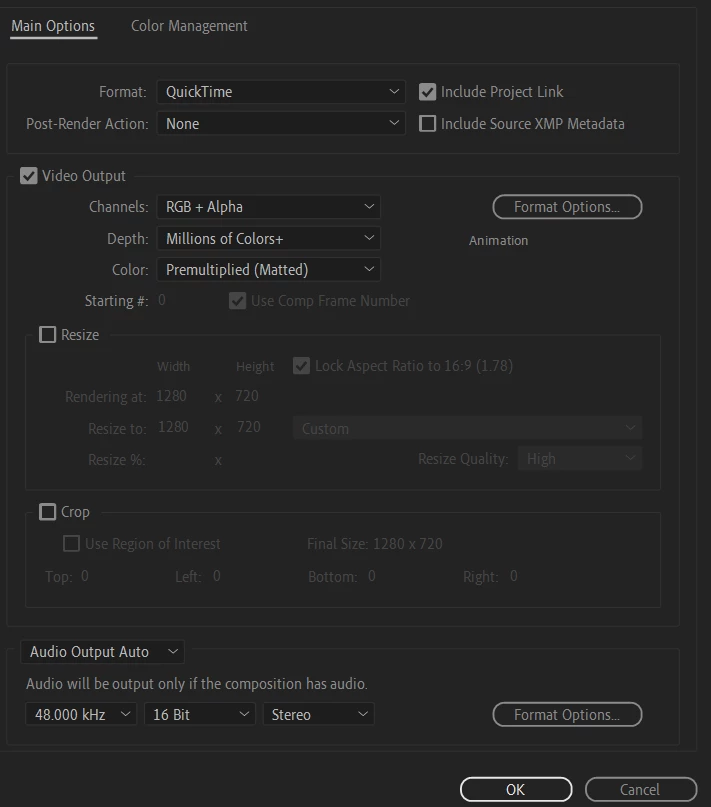
Task: Change Depth from Millions of Colors+
Action: [268, 238]
